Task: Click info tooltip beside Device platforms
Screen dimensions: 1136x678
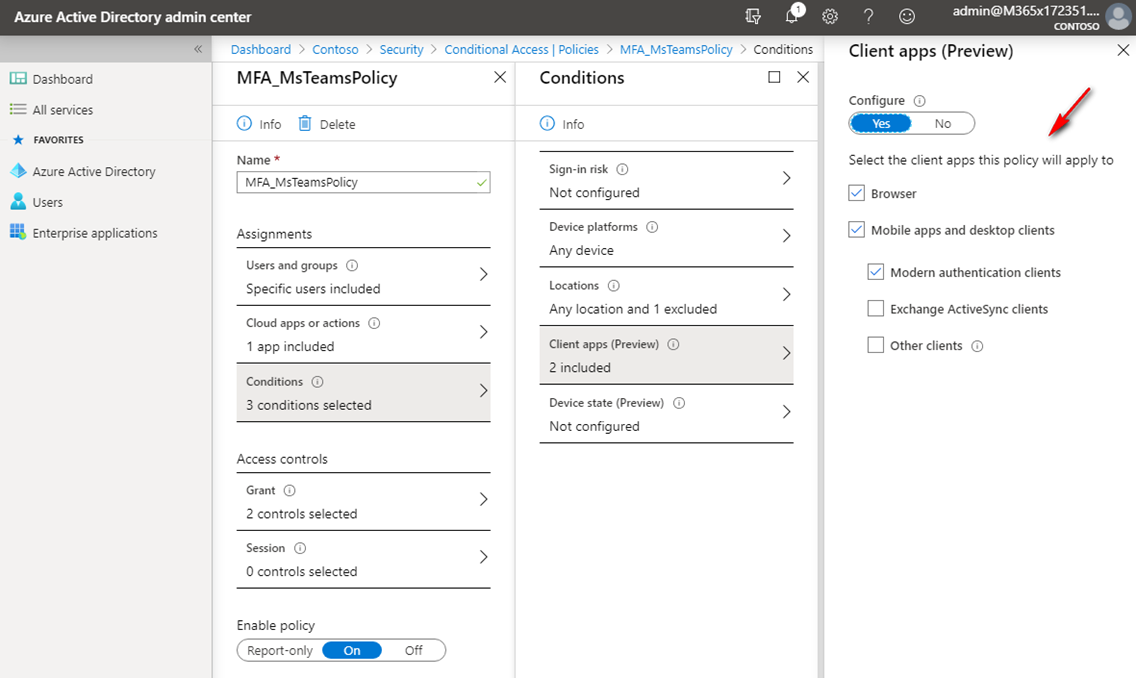Action: coord(652,227)
